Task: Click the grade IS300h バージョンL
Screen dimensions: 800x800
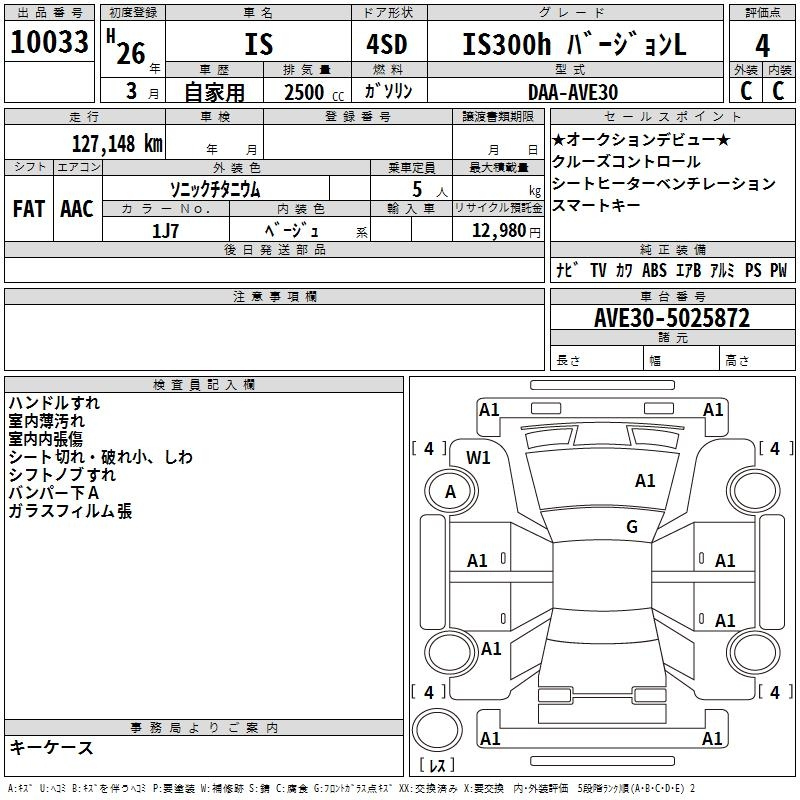Action: click(574, 43)
